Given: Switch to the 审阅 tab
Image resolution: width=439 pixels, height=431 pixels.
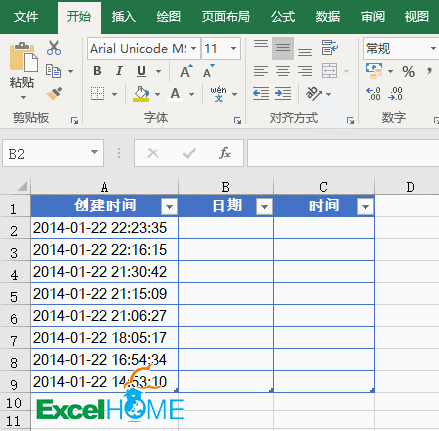Looking at the screenshot, I should coord(373,17).
